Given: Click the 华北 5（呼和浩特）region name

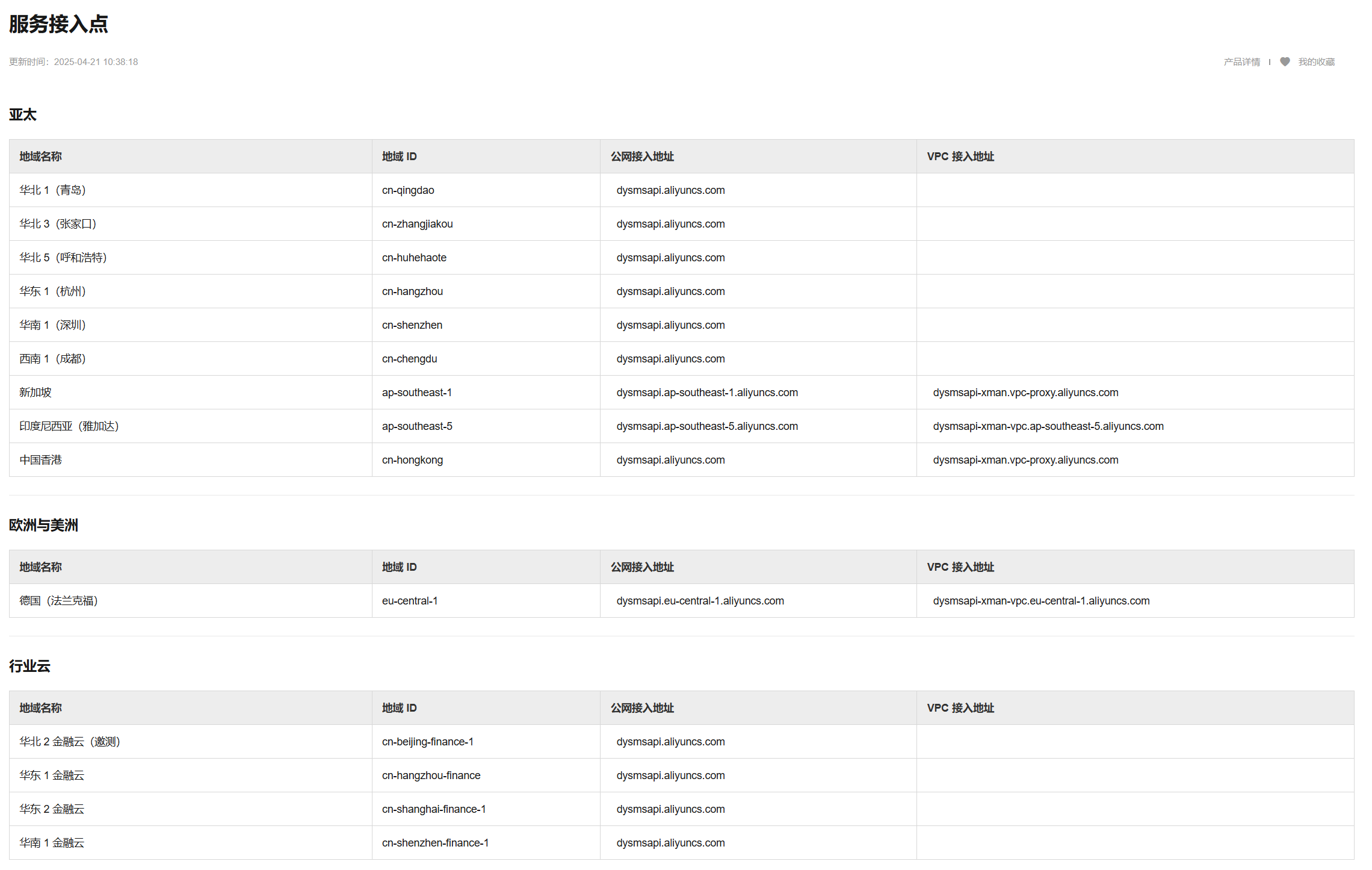Looking at the screenshot, I should pyautogui.click(x=63, y=258).
